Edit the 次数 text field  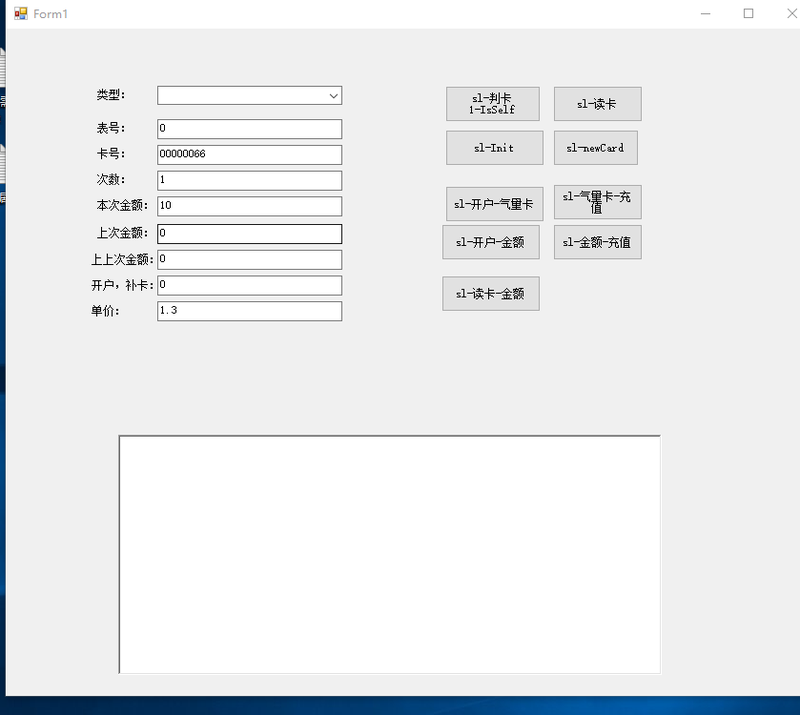click(249, 180)
